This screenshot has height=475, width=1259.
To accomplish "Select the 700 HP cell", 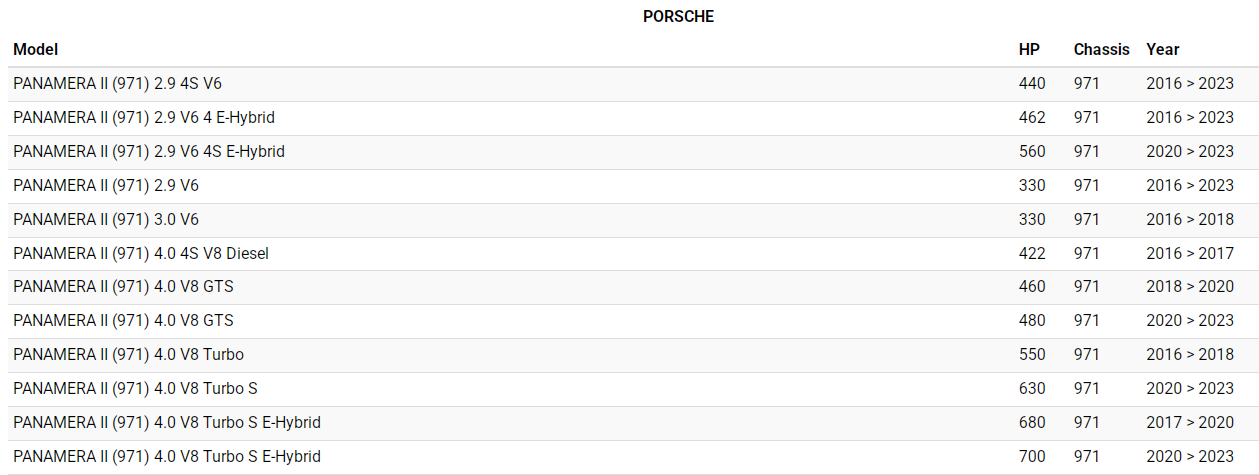I will point(1032,457).
